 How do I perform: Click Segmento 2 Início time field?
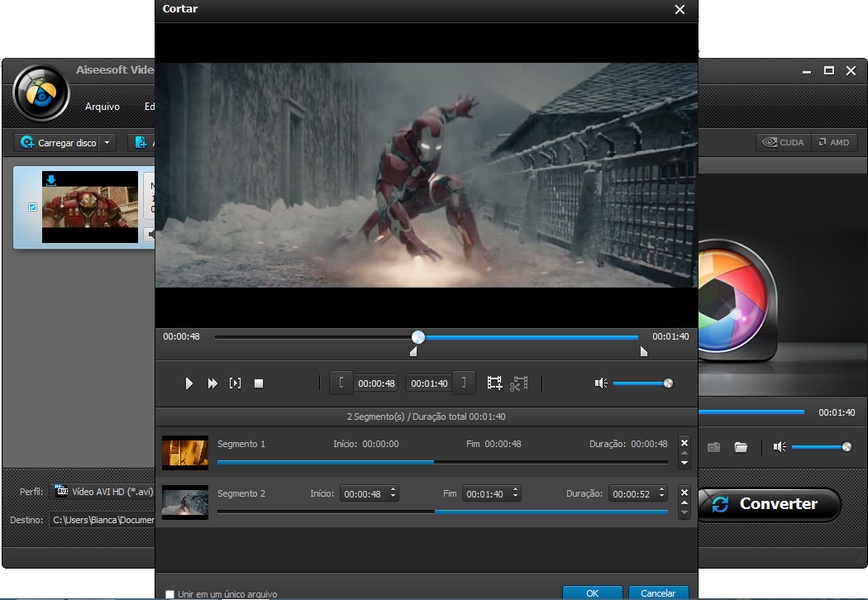point(364,494)
